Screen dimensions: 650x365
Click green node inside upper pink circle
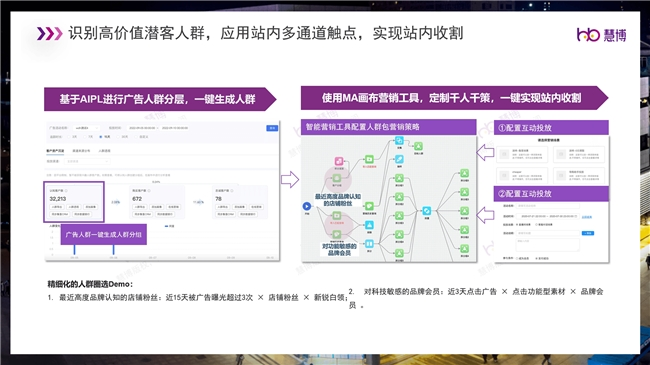click(337, 178)
